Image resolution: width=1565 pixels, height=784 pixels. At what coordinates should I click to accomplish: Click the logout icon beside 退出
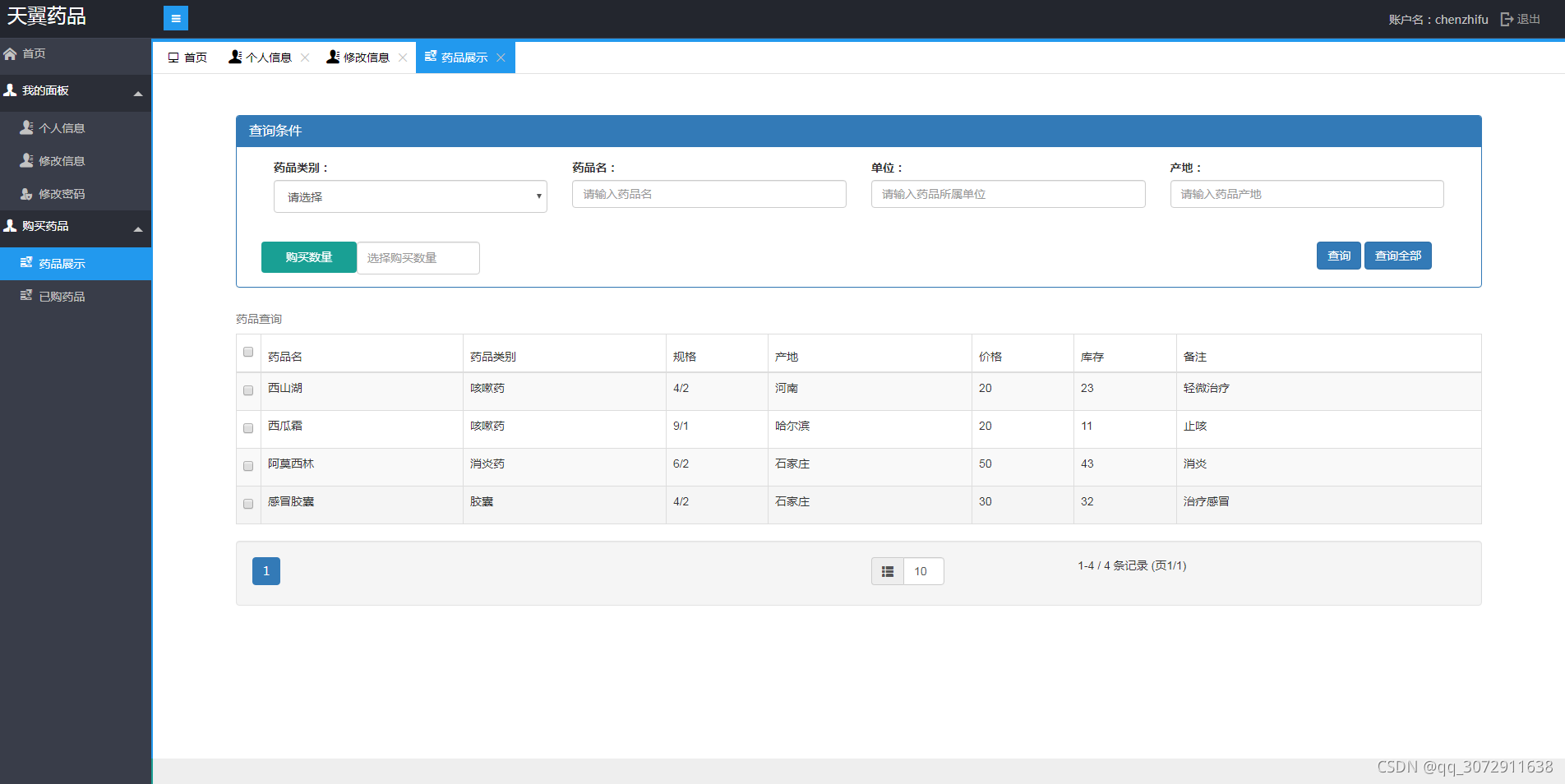[x=1507, y=19]
